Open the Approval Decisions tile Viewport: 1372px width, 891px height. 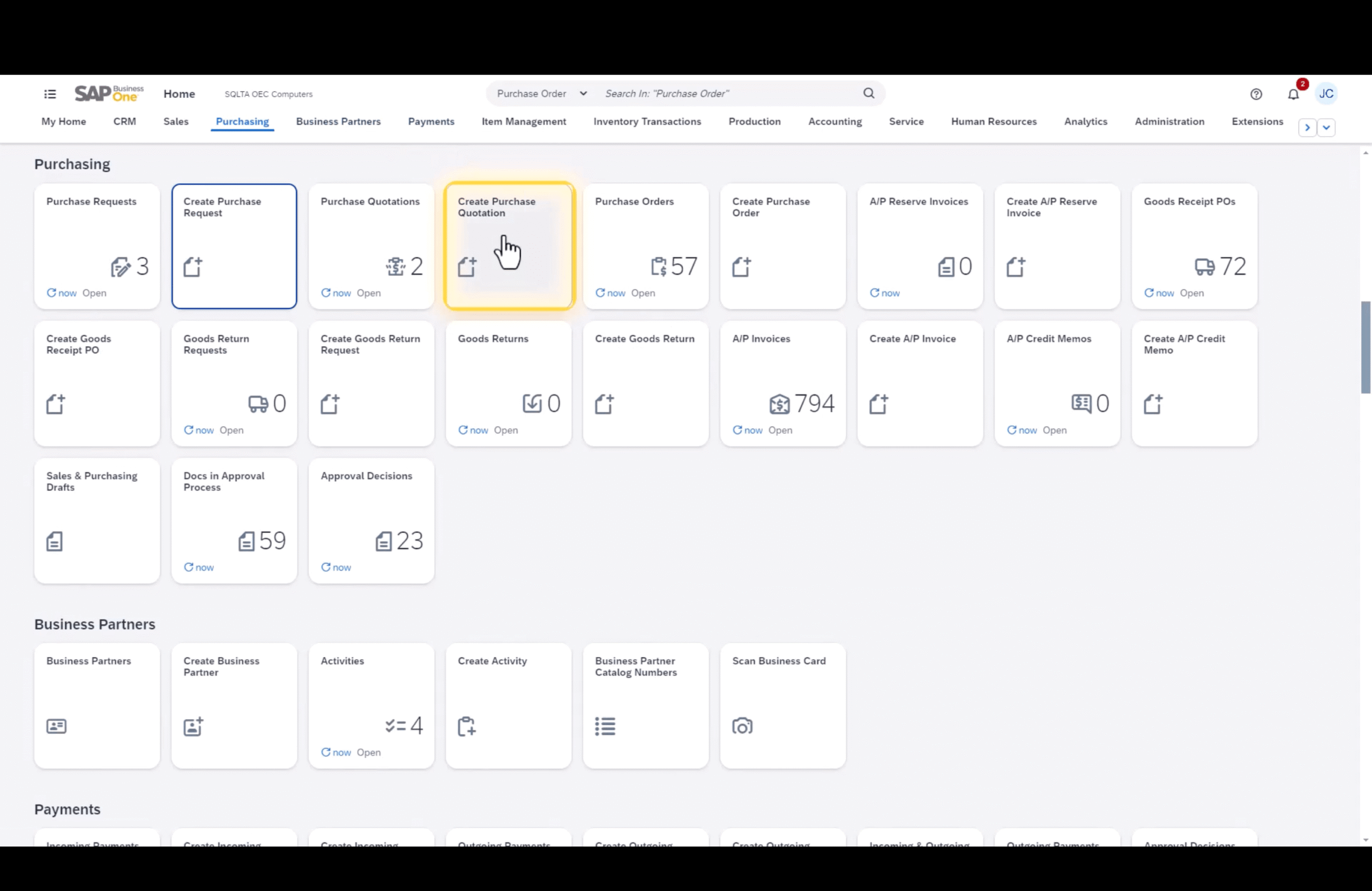pos(371,520)
